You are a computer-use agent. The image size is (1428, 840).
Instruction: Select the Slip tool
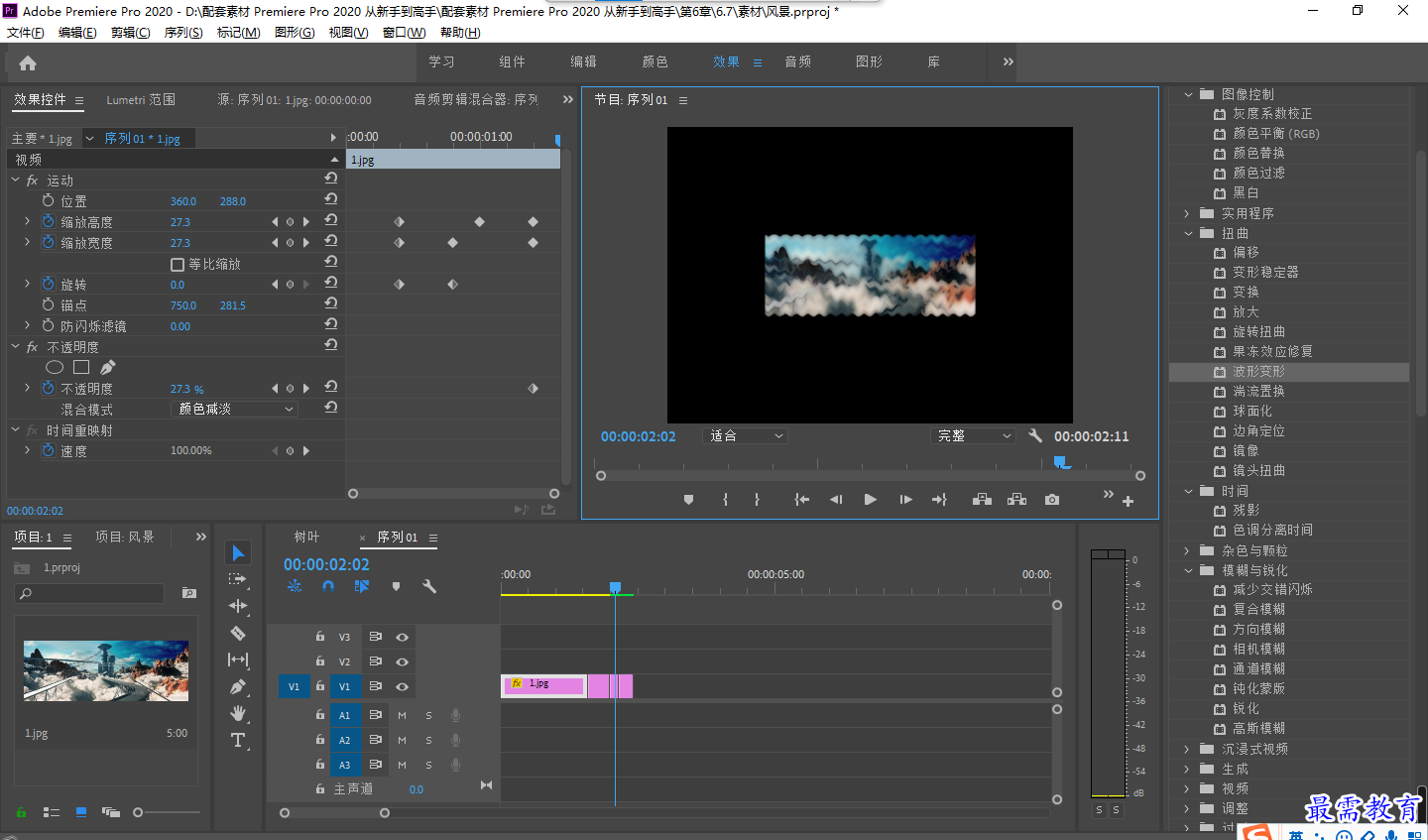[x=238, y=660]
